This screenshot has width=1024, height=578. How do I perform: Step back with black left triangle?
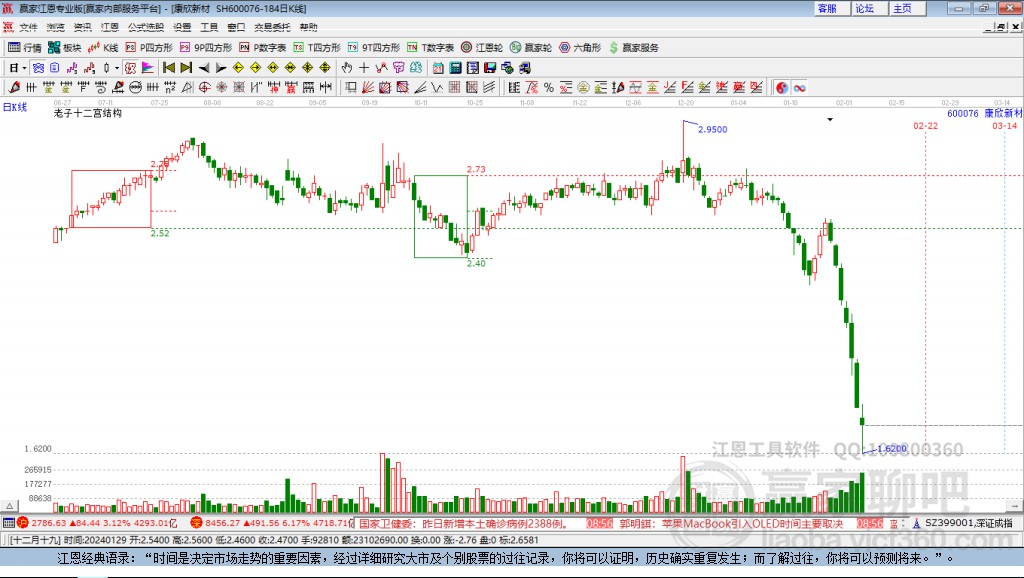point(204,68)
